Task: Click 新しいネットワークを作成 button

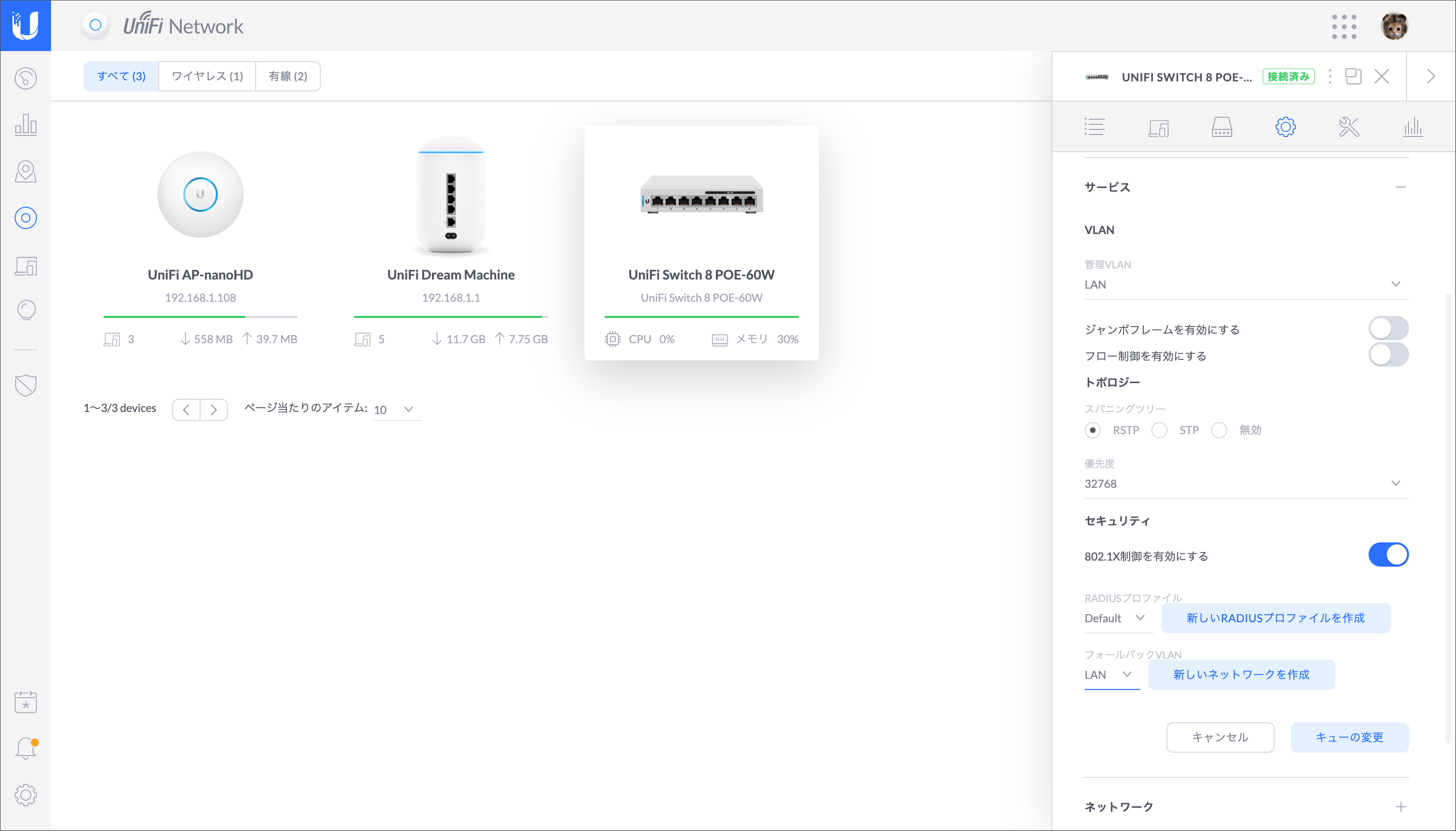Action: click(x=1241, y=675)
